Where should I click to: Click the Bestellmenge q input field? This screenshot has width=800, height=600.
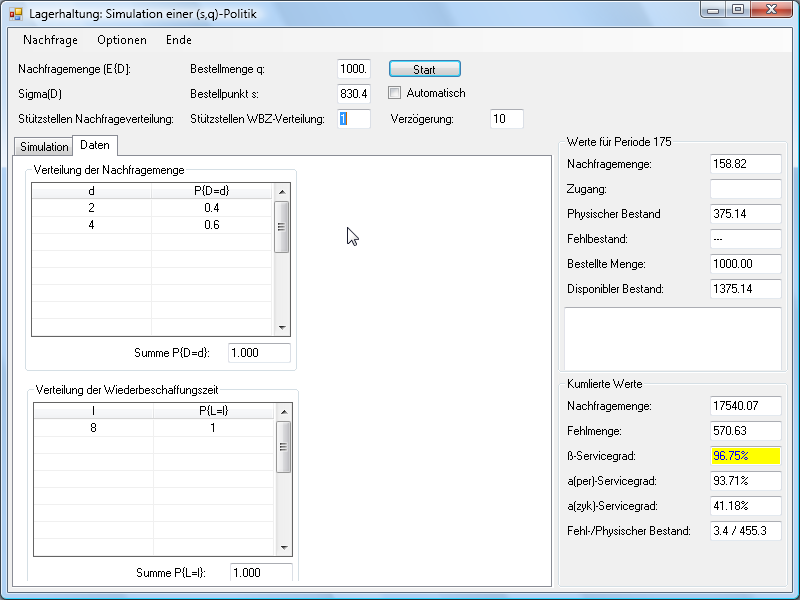pyautogui.click(x=354, y=69)
